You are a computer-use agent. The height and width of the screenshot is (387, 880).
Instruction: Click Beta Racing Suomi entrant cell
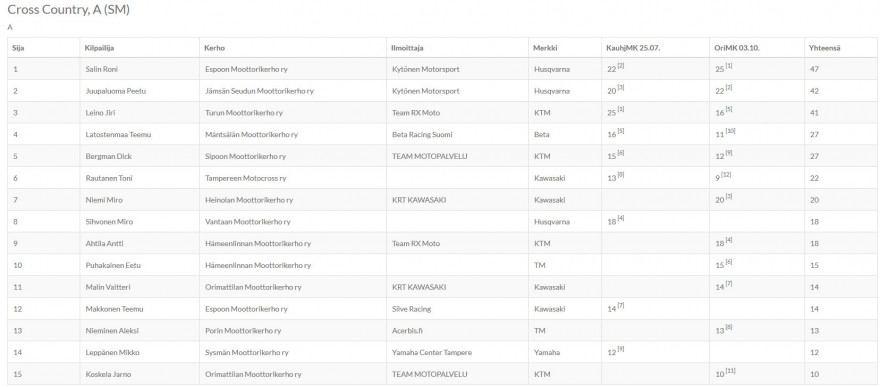[x=422, y=135]
